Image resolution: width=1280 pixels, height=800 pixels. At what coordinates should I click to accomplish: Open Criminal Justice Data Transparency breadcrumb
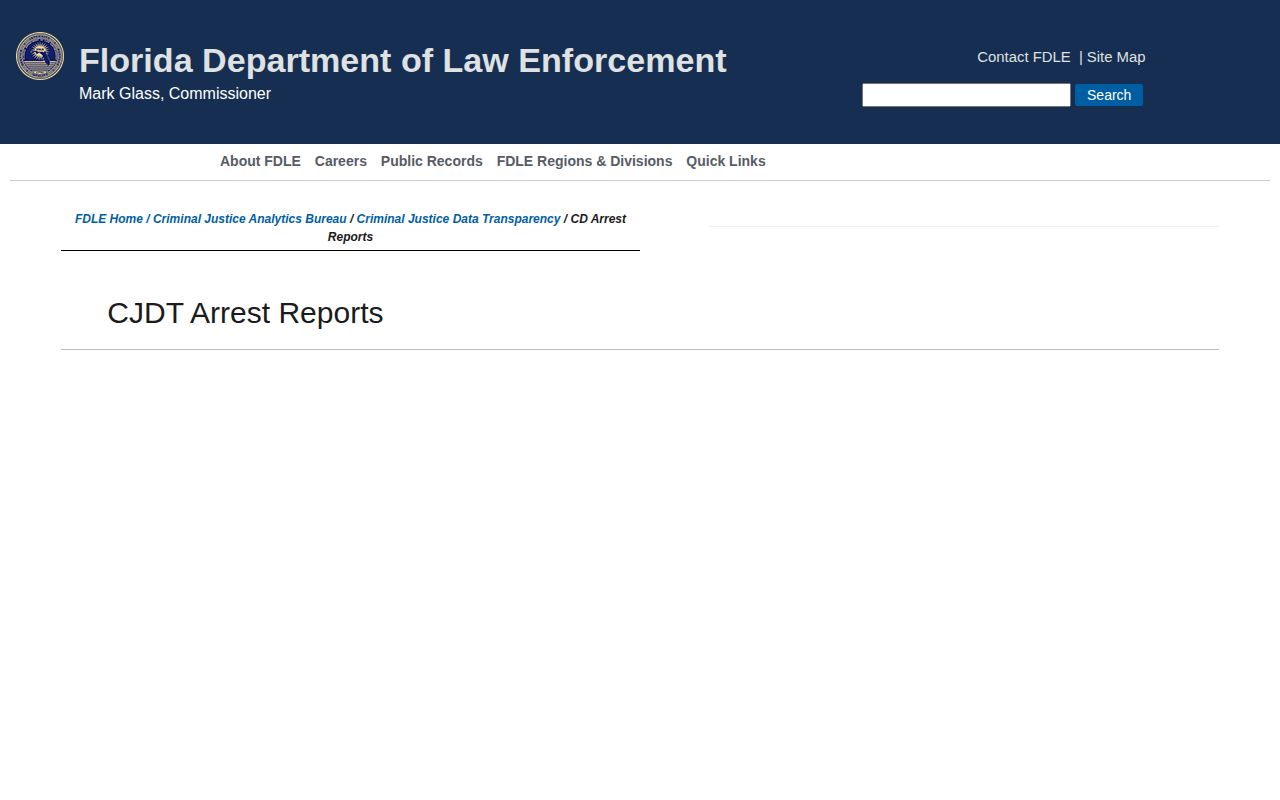pos(458,219)
